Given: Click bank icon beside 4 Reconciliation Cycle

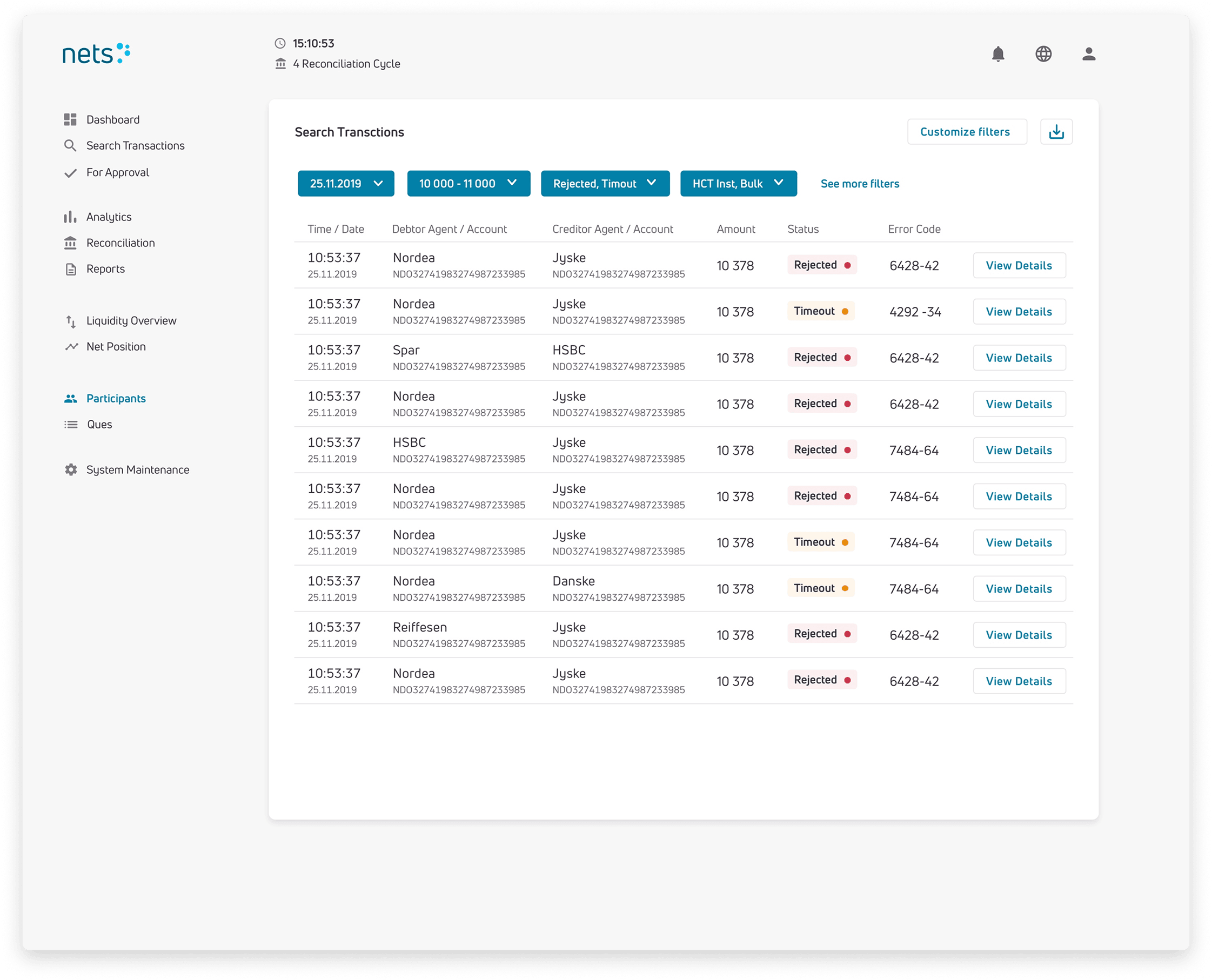Looking at the screenshot, I should pos(280,64).
